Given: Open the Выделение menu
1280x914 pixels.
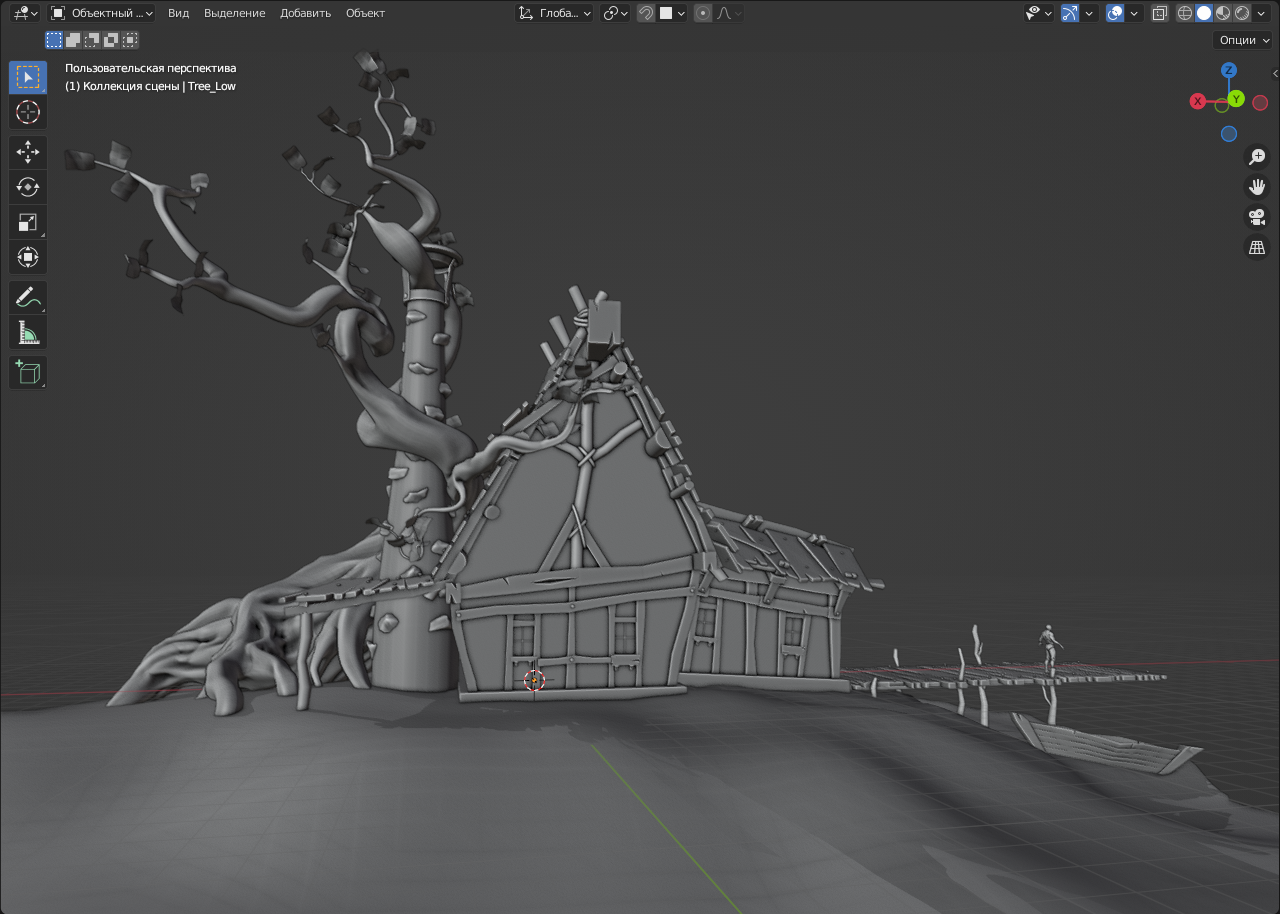Looking at the screenshot, I should pos(235,13).
